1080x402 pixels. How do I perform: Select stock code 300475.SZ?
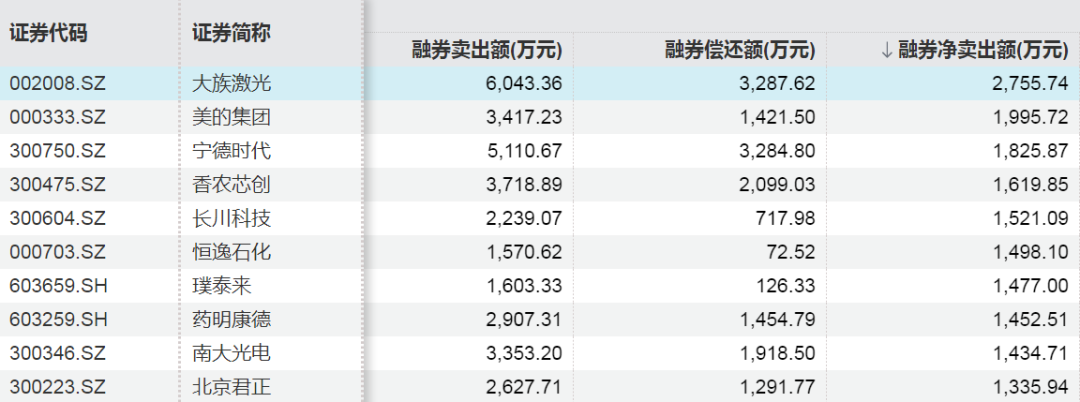click(57, 185)
